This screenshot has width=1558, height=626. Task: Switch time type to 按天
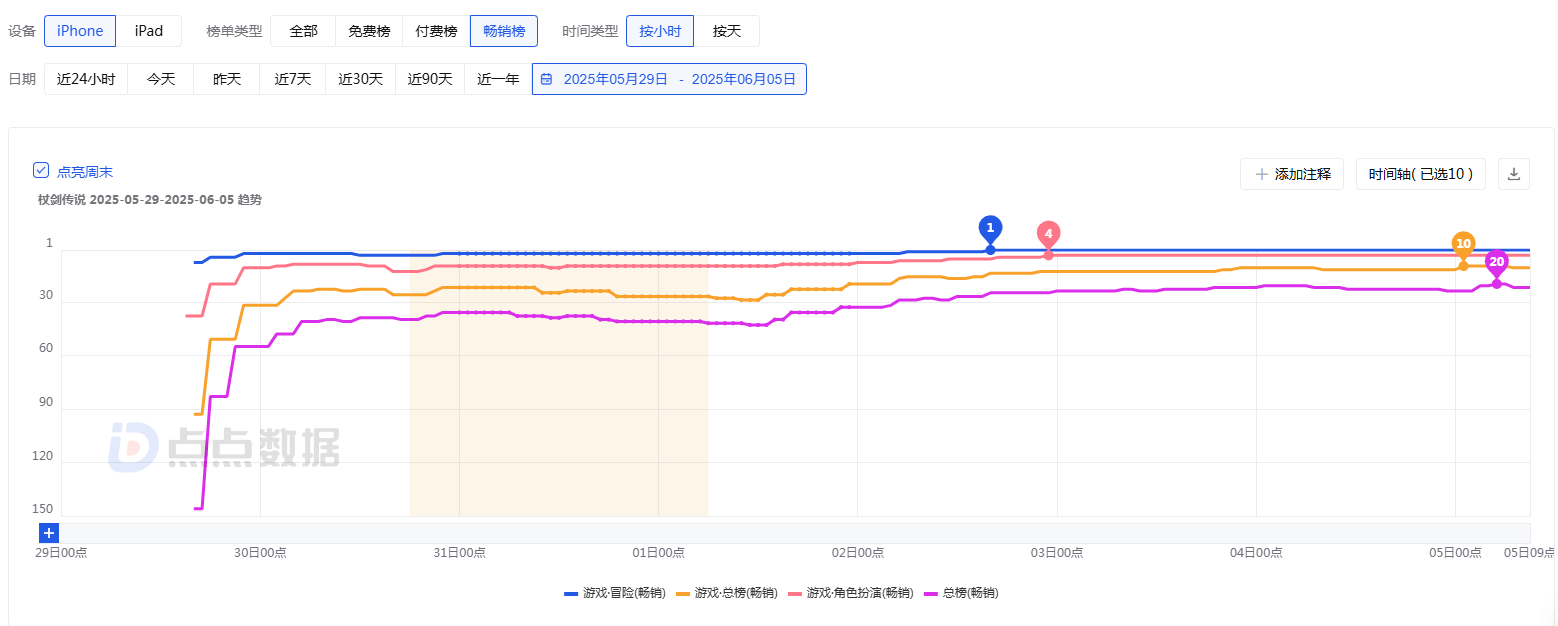click(x=727, y=31)
